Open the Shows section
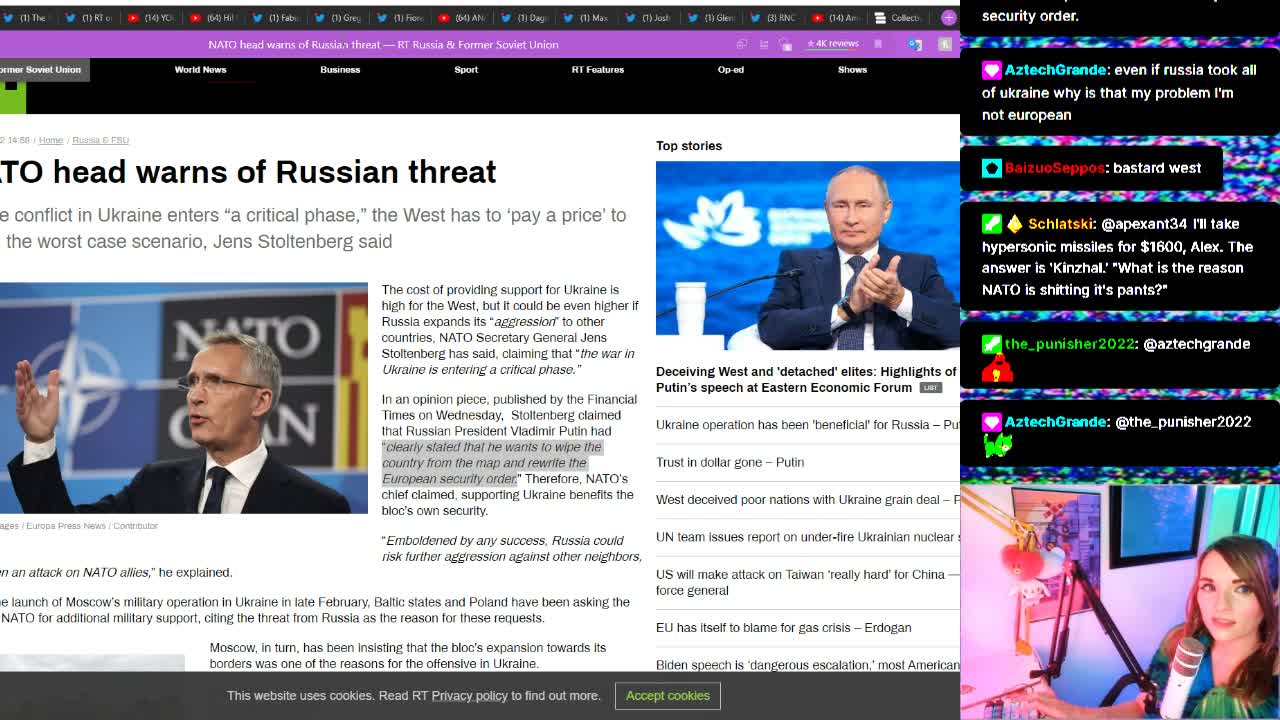The width and height of the screenshot is (1280, 720). [852, 70]
